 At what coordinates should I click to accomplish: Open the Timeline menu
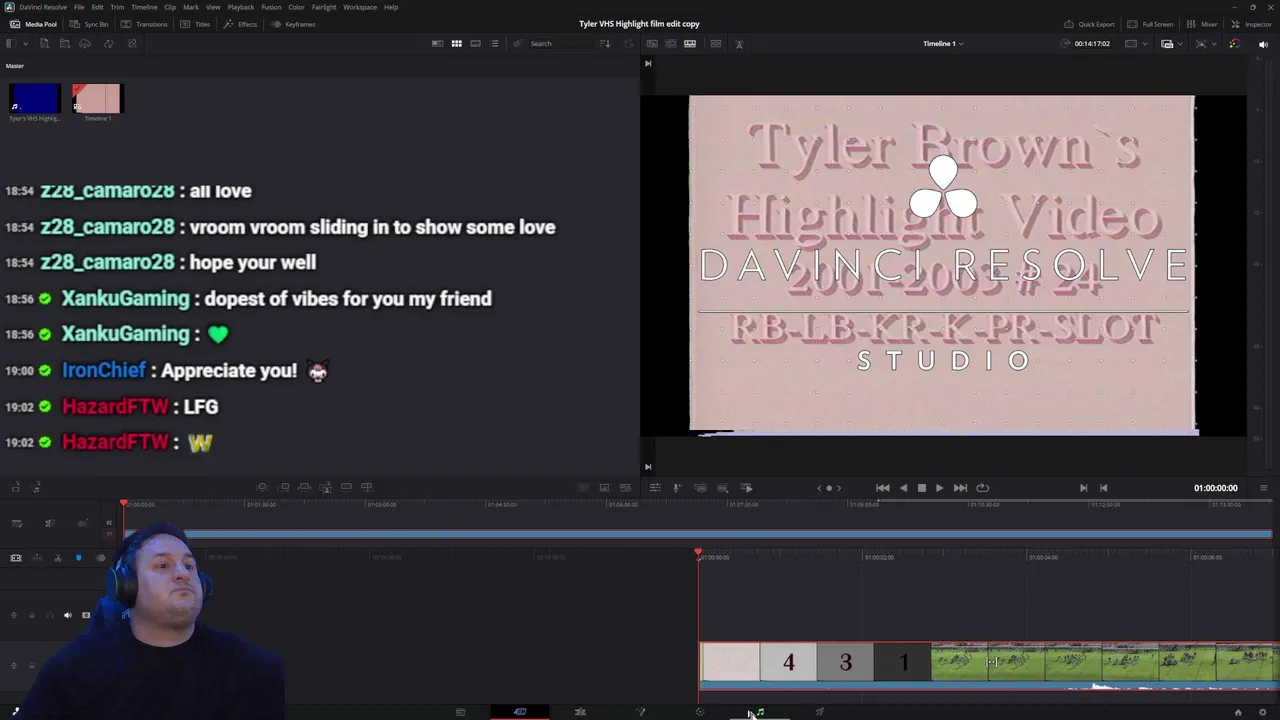click(144, 7)
